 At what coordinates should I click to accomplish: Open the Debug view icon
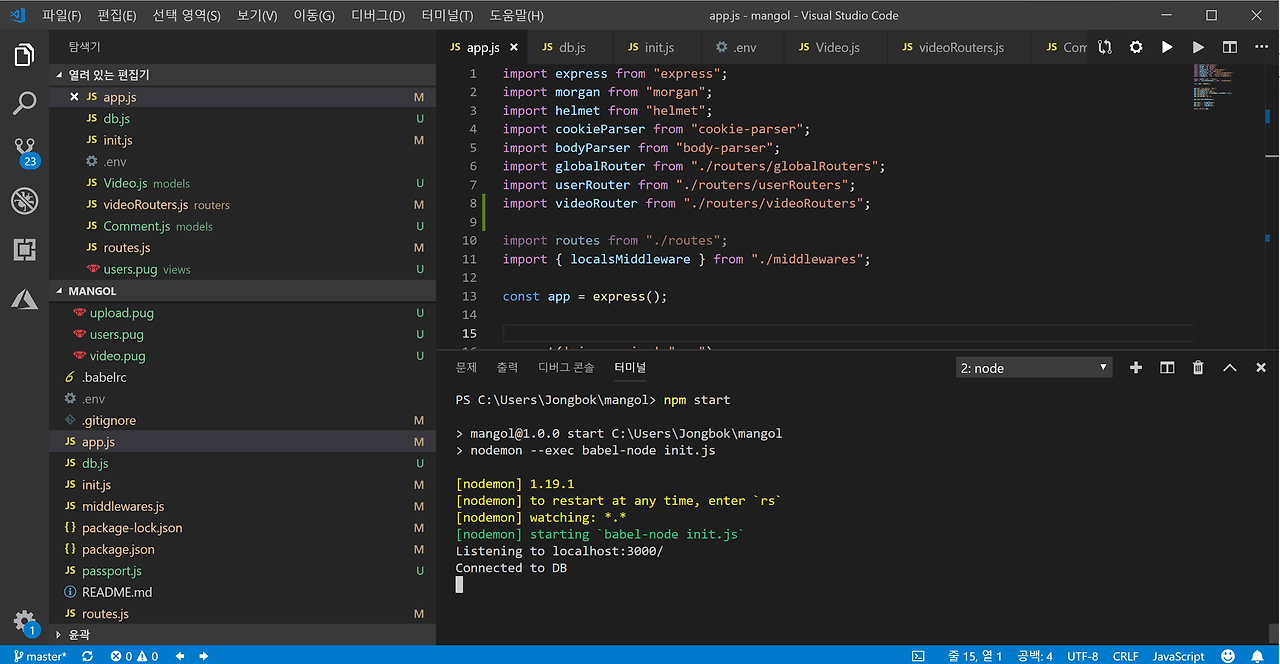pos(24,201)
